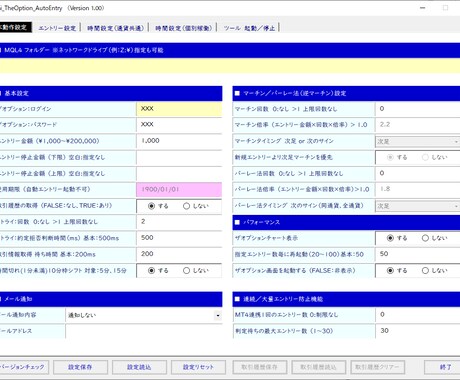
Task: Go to the ツール 起動/停止 tab
Action: (249, 28)
